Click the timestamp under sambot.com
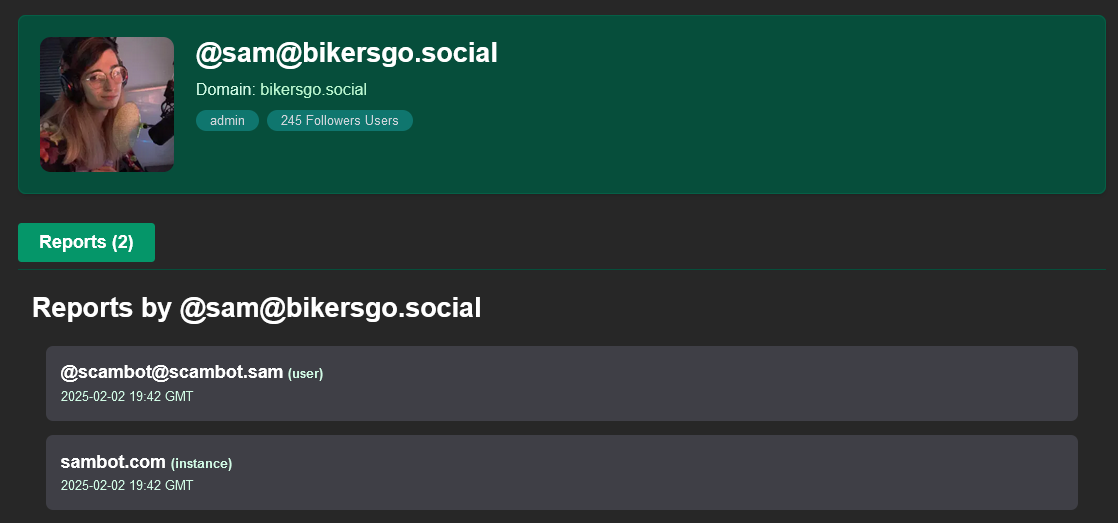Viewport: 1118px width, 523px height. [x=126, y=485]
